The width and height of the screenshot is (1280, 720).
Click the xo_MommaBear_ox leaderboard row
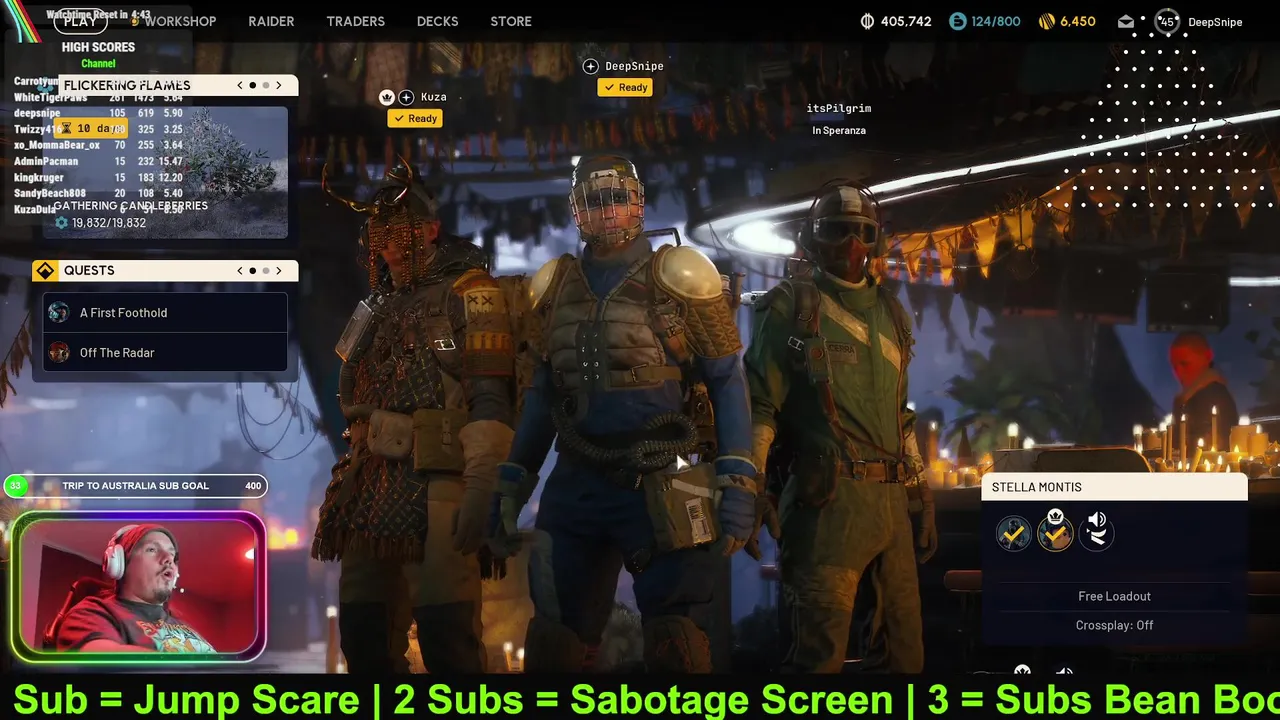click(98, 145)
